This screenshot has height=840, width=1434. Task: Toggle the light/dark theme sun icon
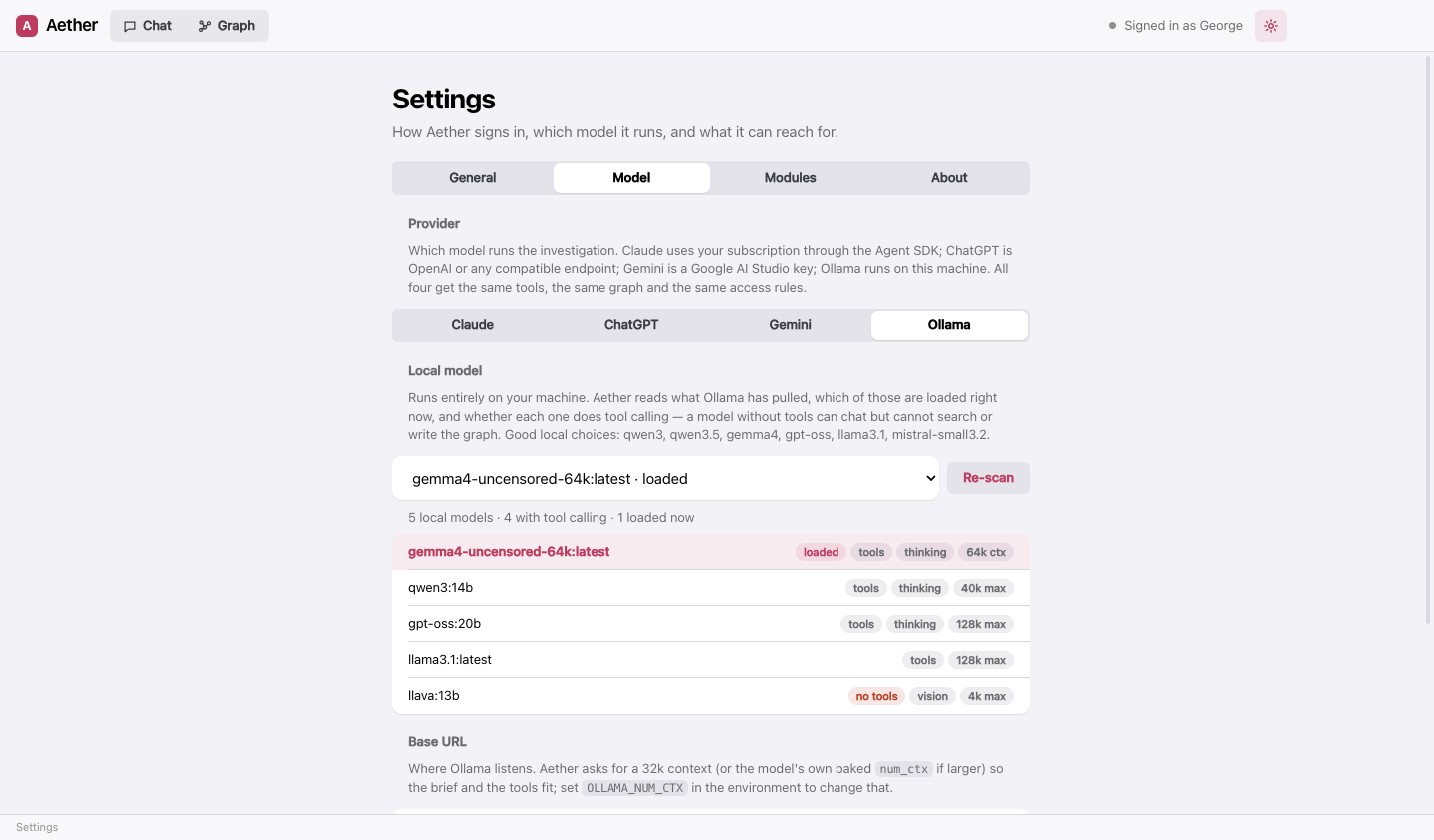[x=1271, y=26]
